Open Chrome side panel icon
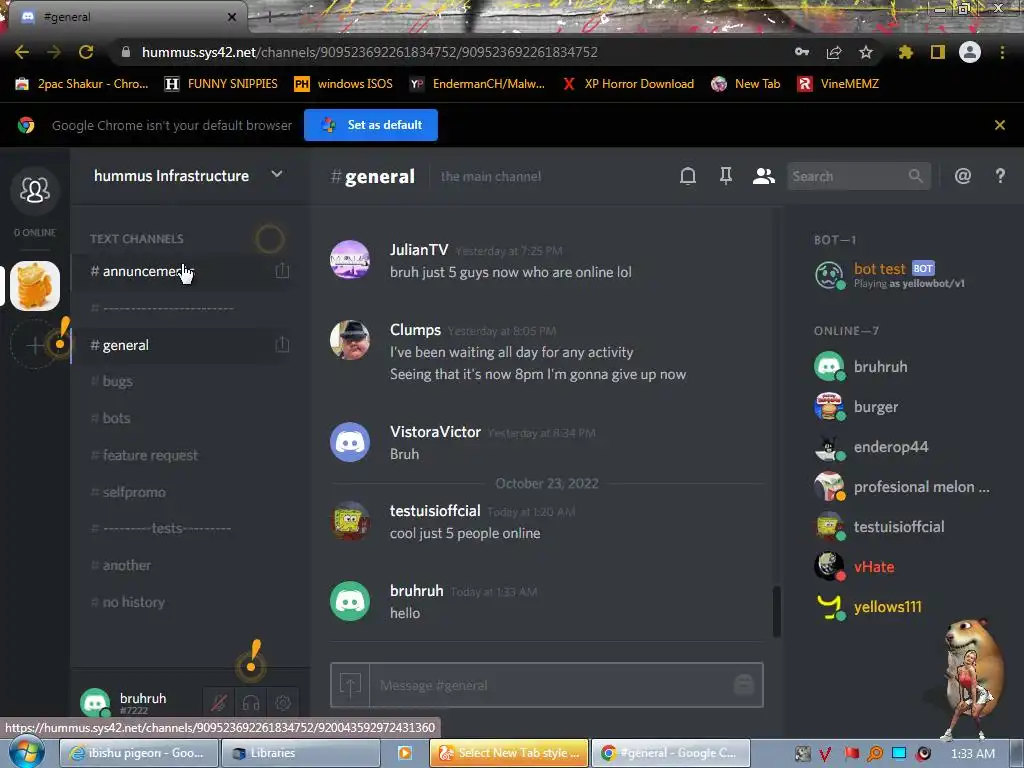This screenshot has height=768, width=1024. point(938,52)
